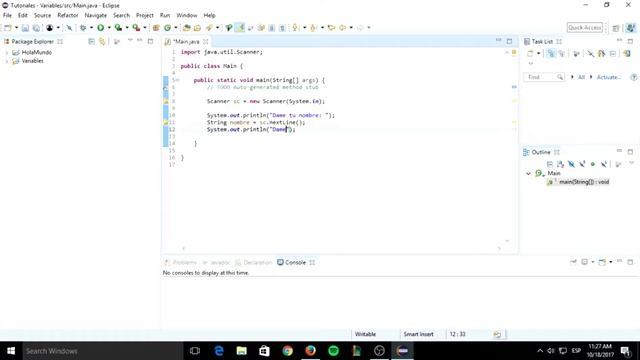Toggle Hide Non-Public Members in Outline

click(593, 164)
